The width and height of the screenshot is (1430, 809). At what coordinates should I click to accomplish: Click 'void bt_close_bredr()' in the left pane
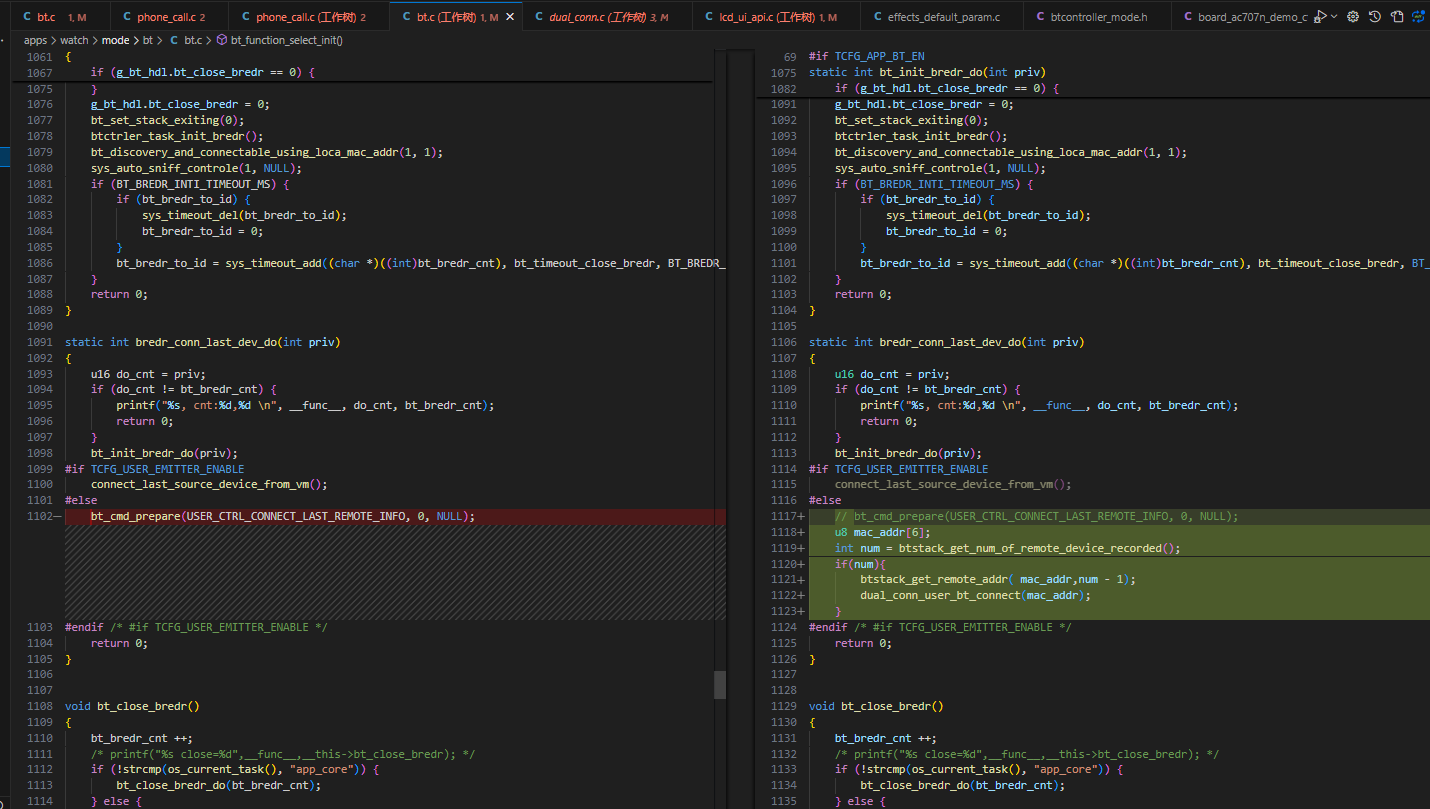[132, 706]
